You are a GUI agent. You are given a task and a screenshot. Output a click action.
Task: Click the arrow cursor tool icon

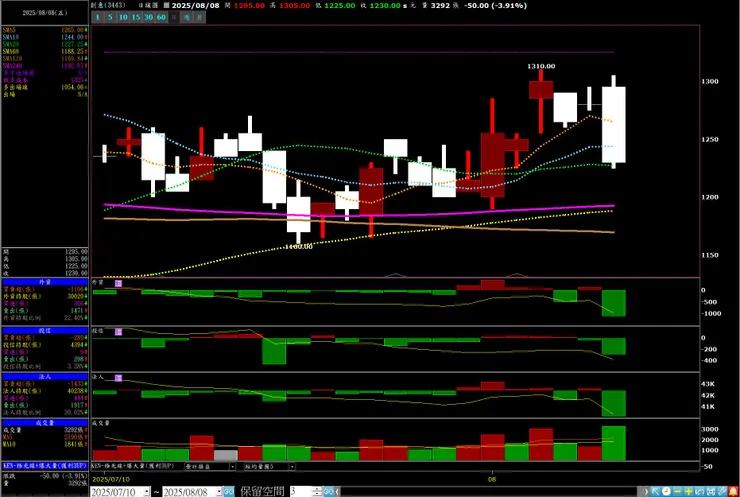pyautogui.click(x=655, y=491)
